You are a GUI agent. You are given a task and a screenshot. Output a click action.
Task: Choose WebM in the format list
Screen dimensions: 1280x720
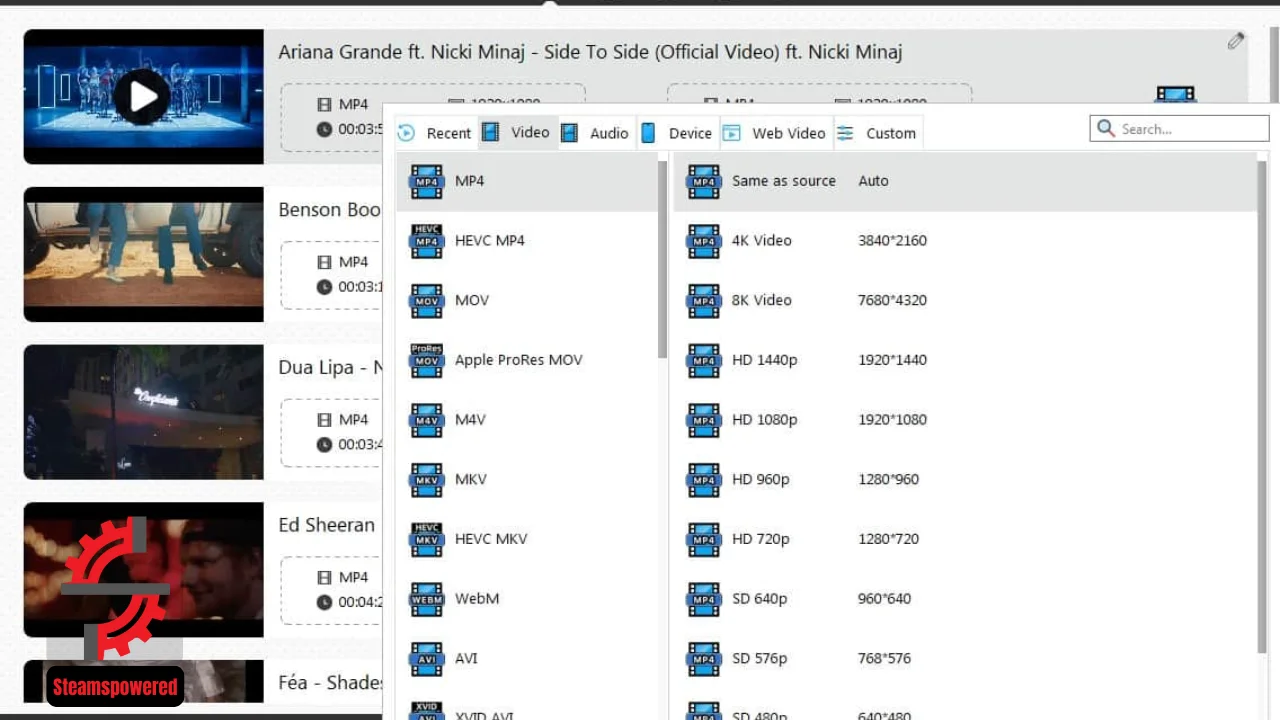click(477, 598)
